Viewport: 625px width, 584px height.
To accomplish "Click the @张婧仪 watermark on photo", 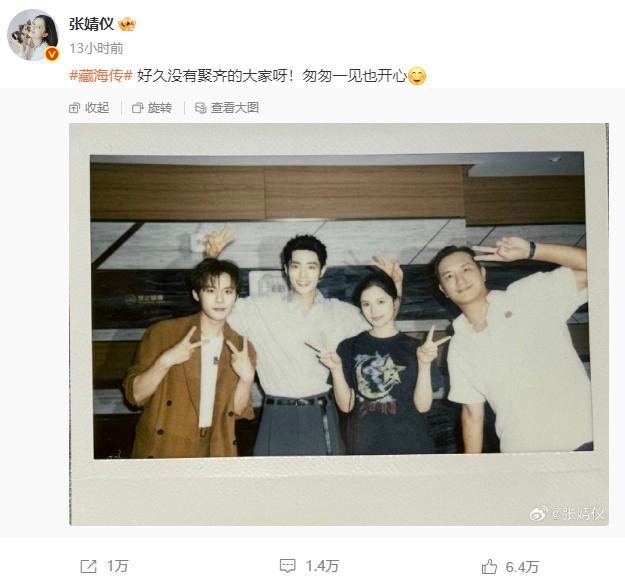I will point(566,513).
